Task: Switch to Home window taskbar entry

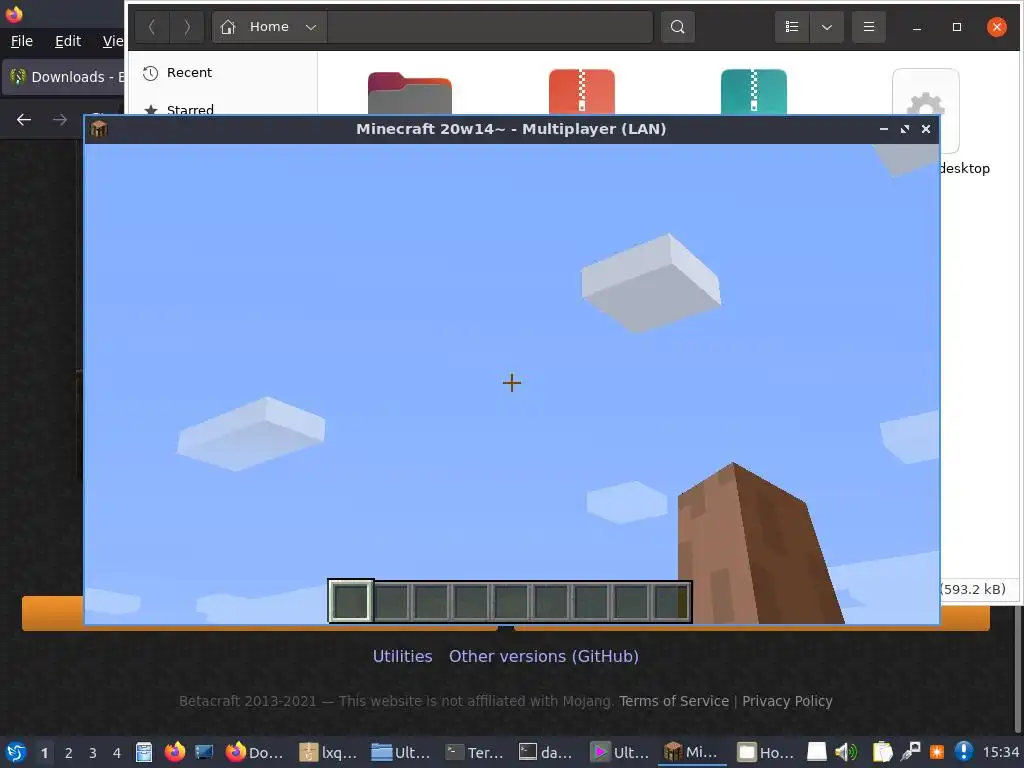Action: coord(765,752)
